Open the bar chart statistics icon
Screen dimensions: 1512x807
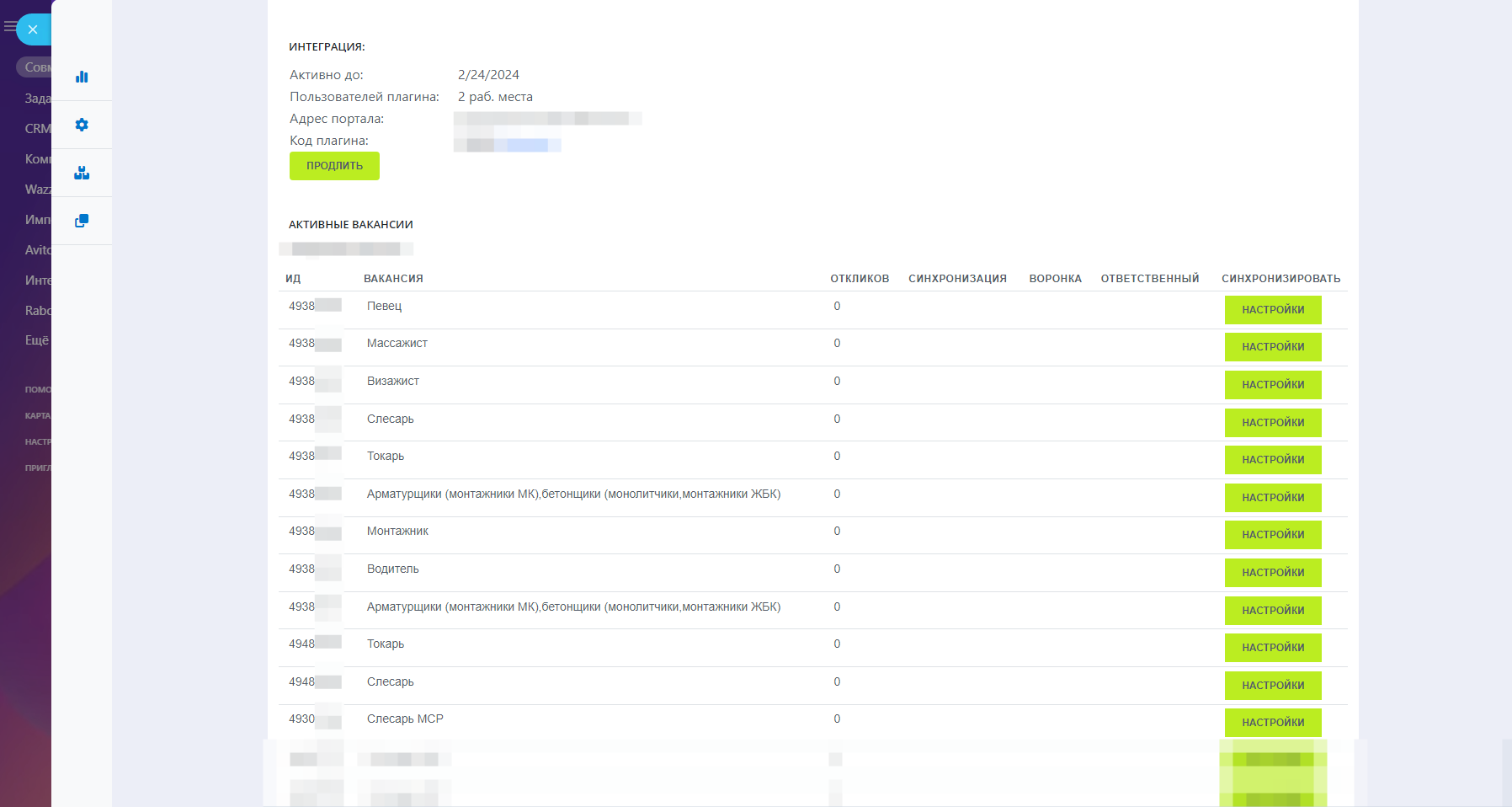coord(82,77)
